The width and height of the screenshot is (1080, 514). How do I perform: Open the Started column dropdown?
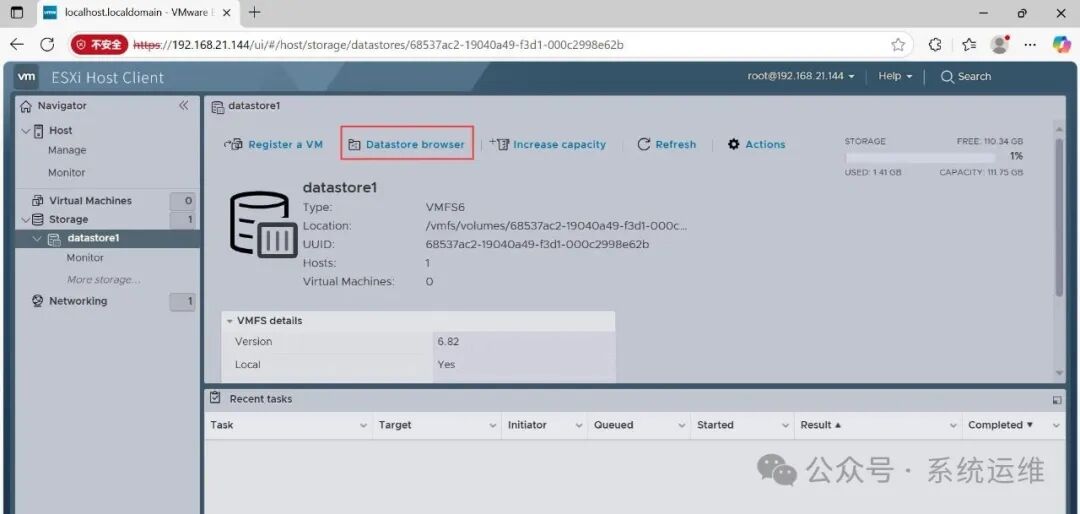tap(785, 426)
